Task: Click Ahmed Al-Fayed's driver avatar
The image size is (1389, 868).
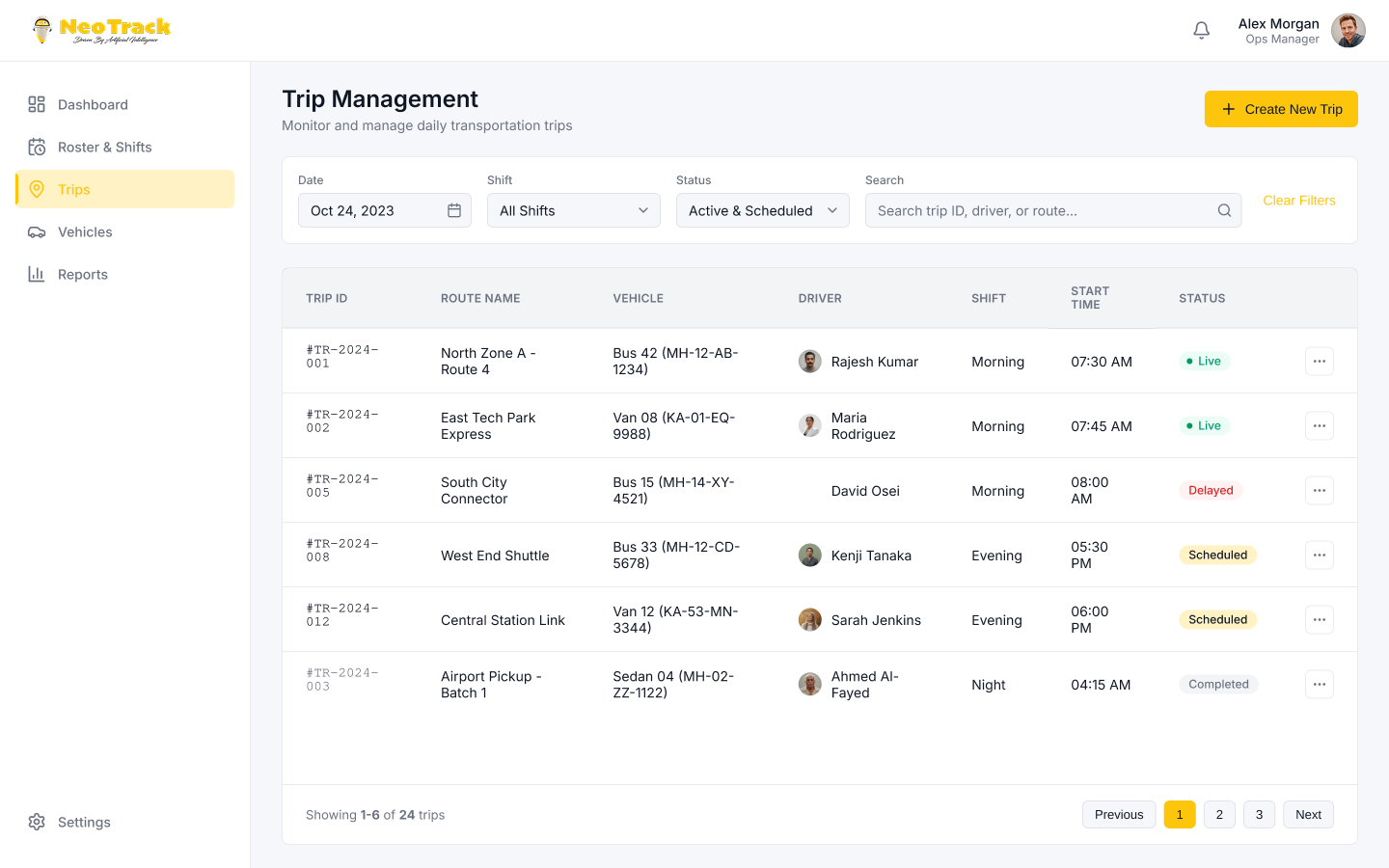Action: [810, 685]
